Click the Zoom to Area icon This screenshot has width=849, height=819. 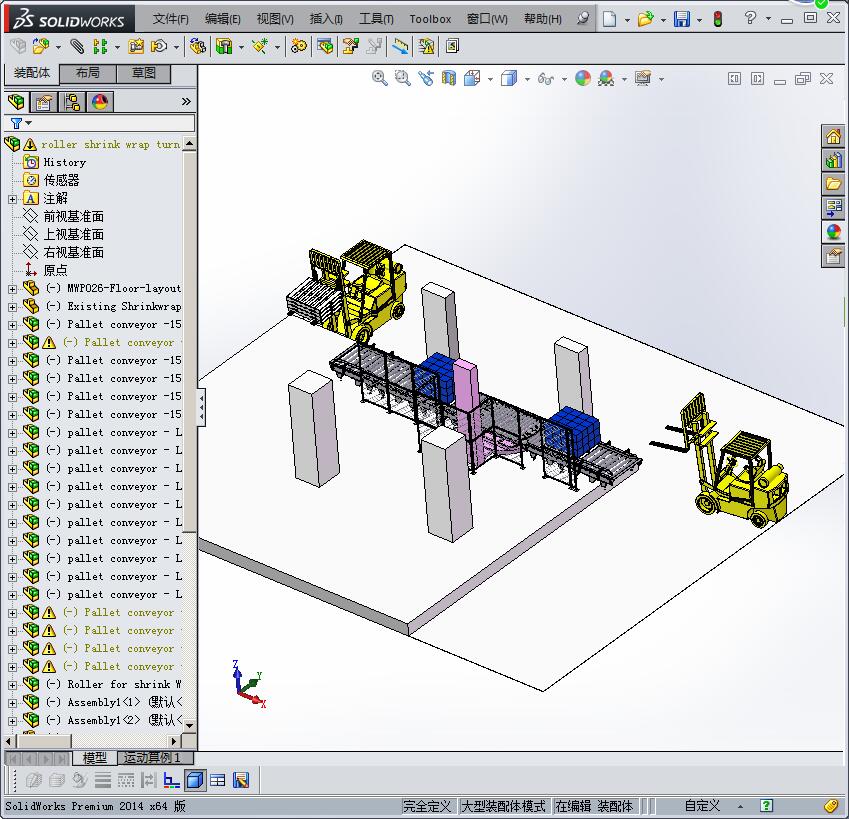click(402, 78)
